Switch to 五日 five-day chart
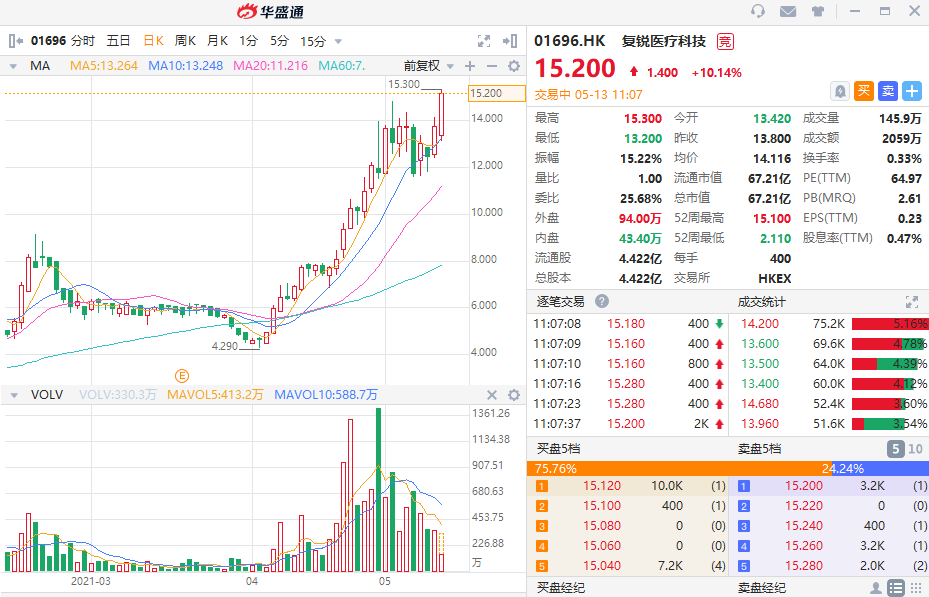Viewport: 929px width, 597px height. coord(118,41)
